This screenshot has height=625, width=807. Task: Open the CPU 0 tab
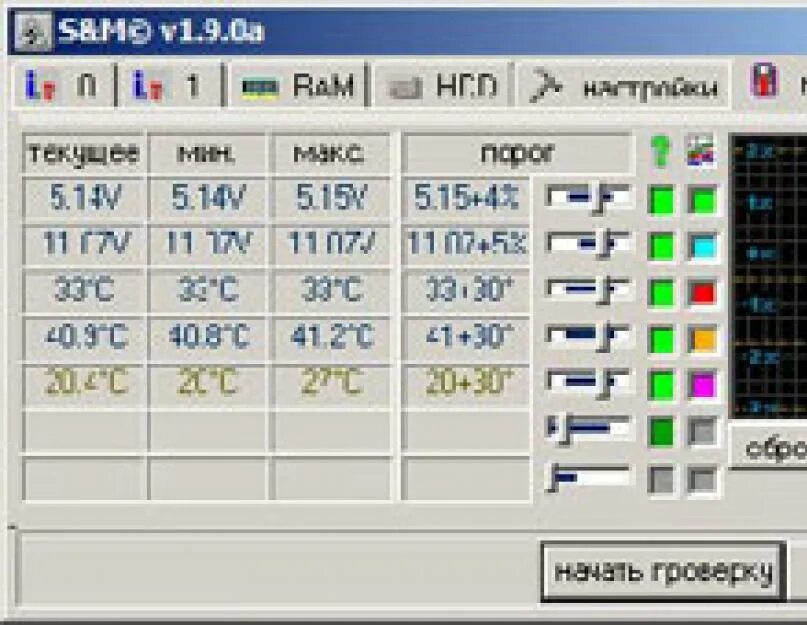click(x=63, y=85)
